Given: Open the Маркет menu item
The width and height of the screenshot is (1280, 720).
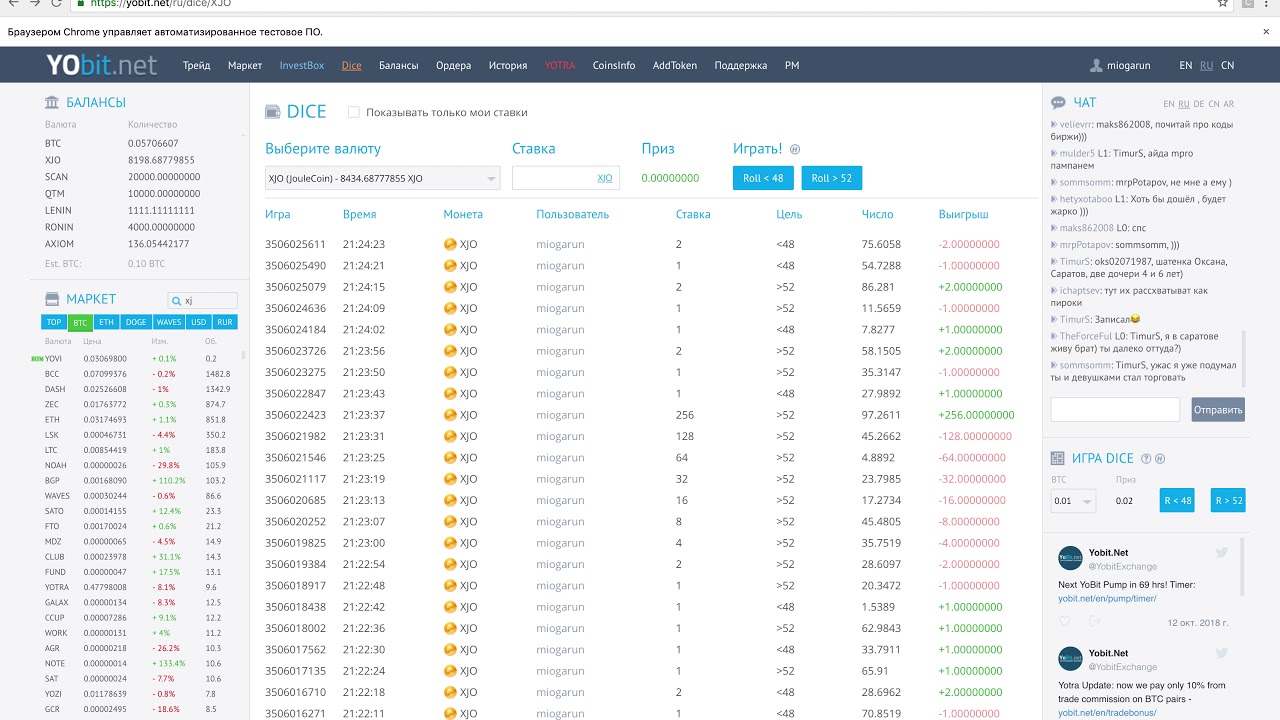Looking at the screenshot, I should [245, 66].
